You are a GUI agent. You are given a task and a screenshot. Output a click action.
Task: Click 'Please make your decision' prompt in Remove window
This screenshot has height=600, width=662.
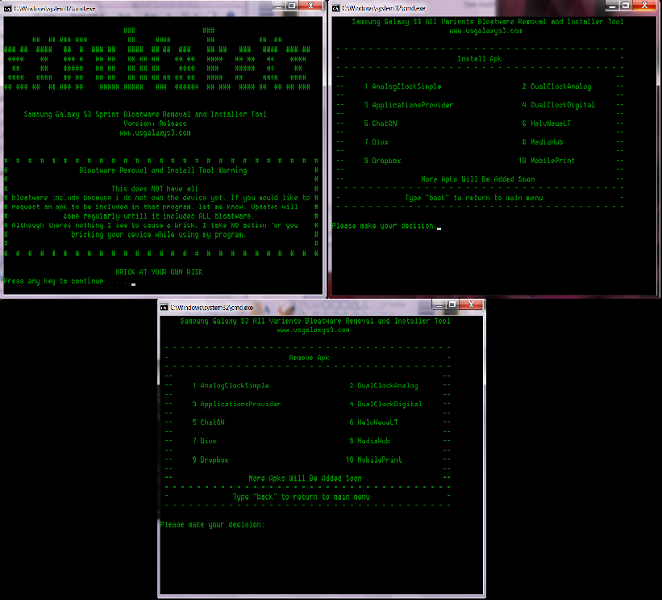212,525
